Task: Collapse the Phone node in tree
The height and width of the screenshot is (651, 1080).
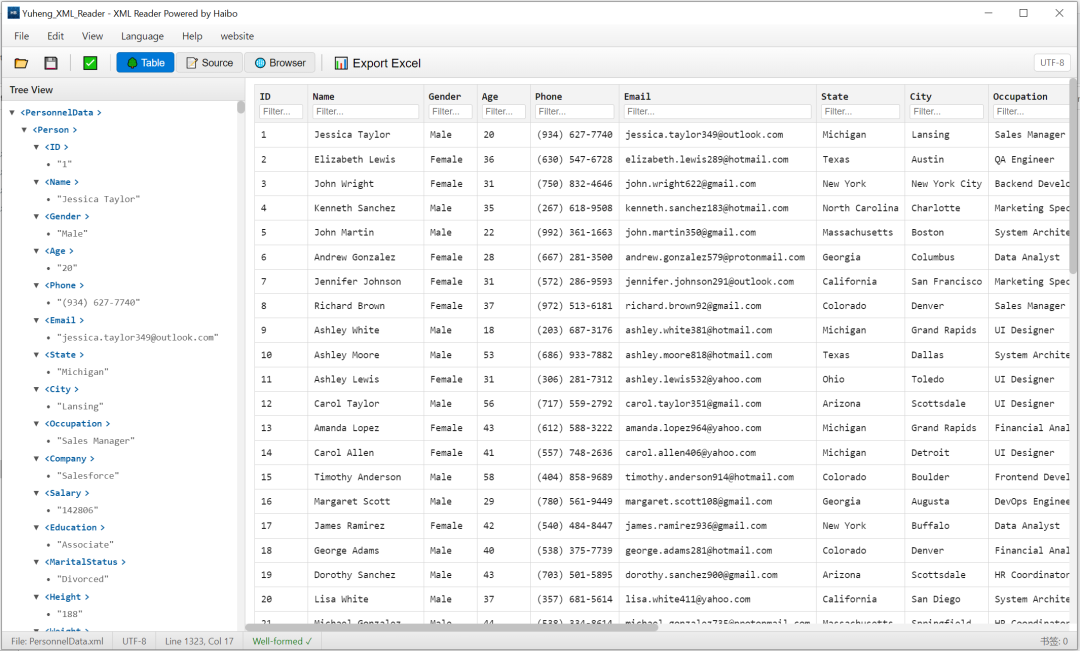Action: point(37,285)
